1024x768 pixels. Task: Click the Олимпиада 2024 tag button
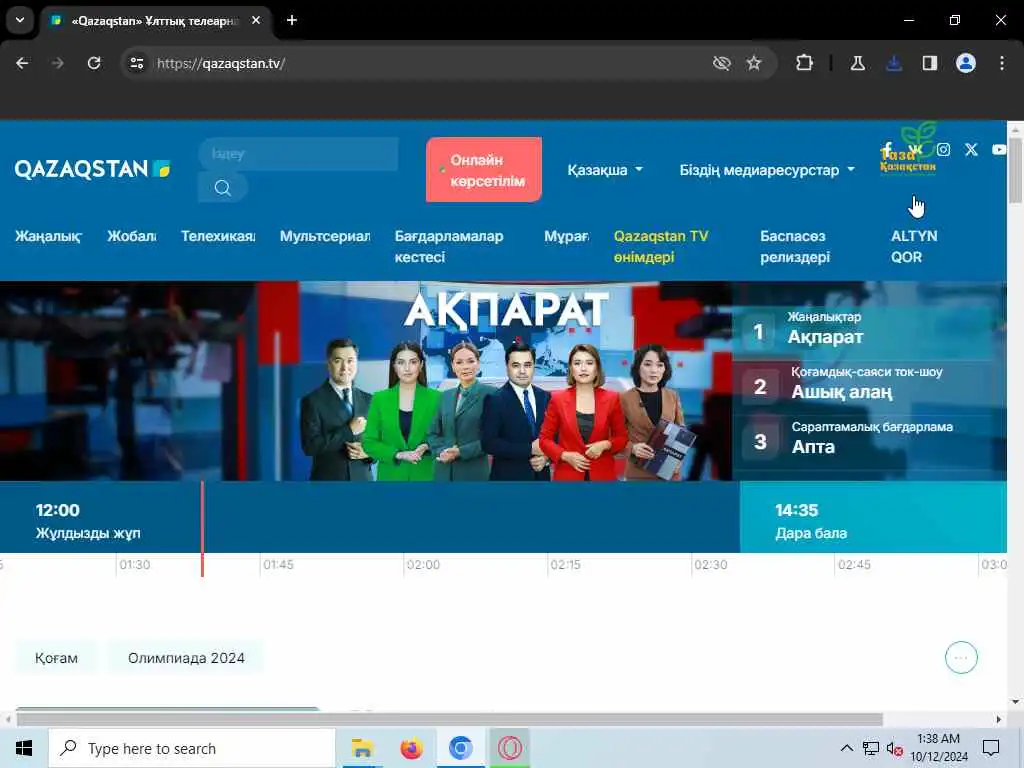(186, 658)
